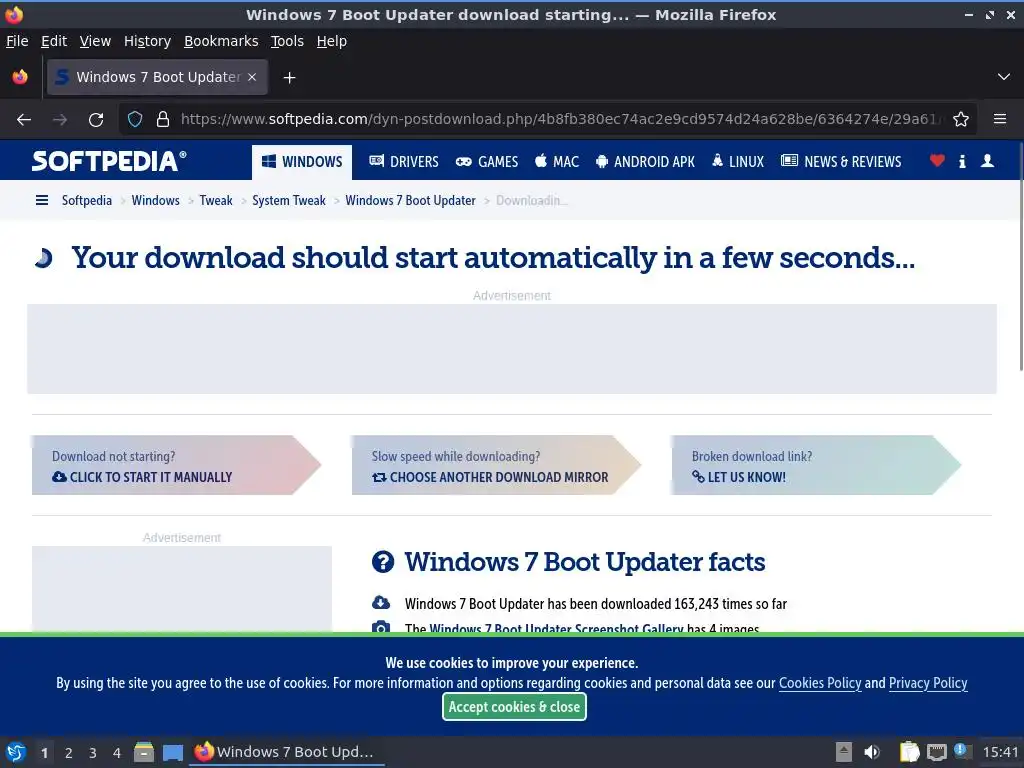Click the taskbar clock showing 15:41
This screenshot has width=1024, height=768.
coord(1000,752)
